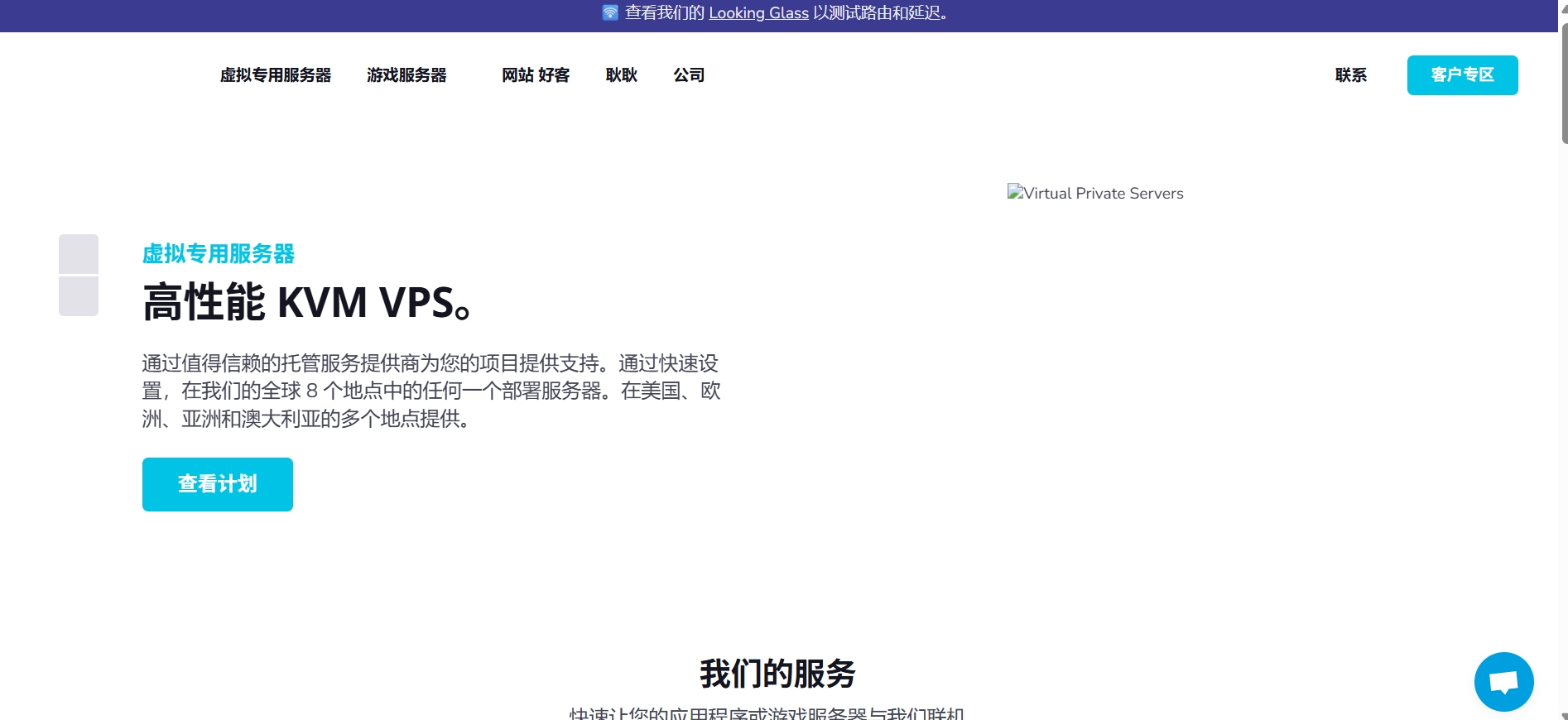The width and height of the screenshot is (1568, 720).
Task: Click the vertical page scrollbar thumb
Action: [x=1563, y=83]
